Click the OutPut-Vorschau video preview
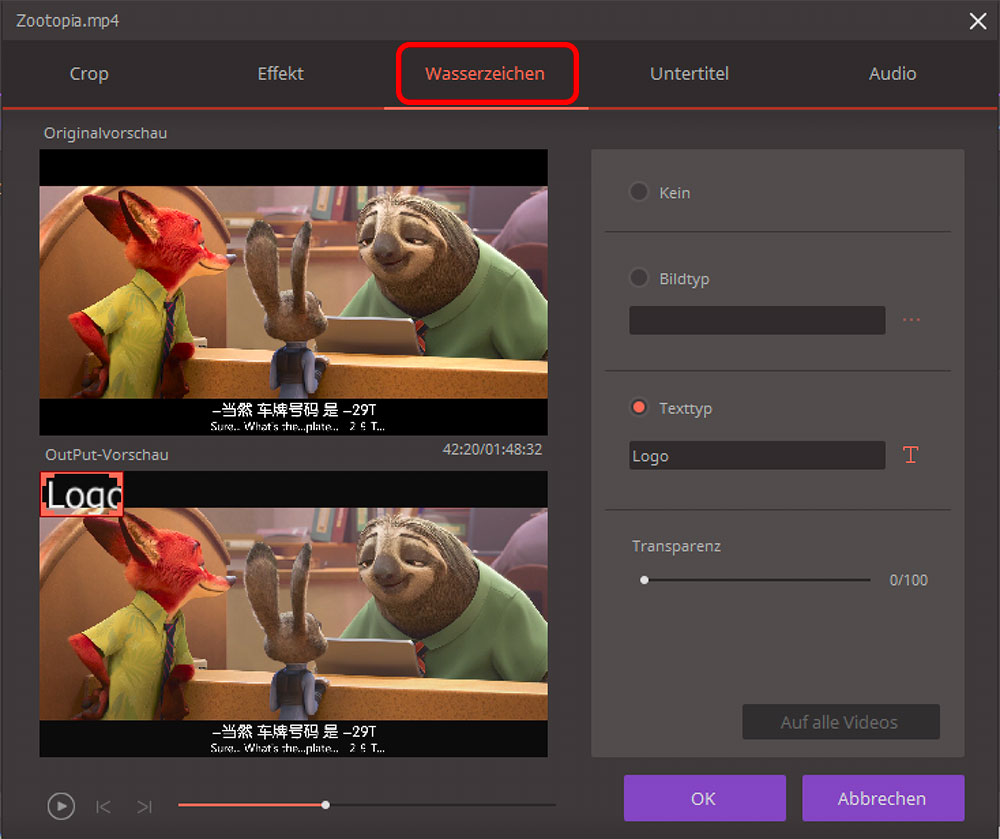 tap(293, 614)
